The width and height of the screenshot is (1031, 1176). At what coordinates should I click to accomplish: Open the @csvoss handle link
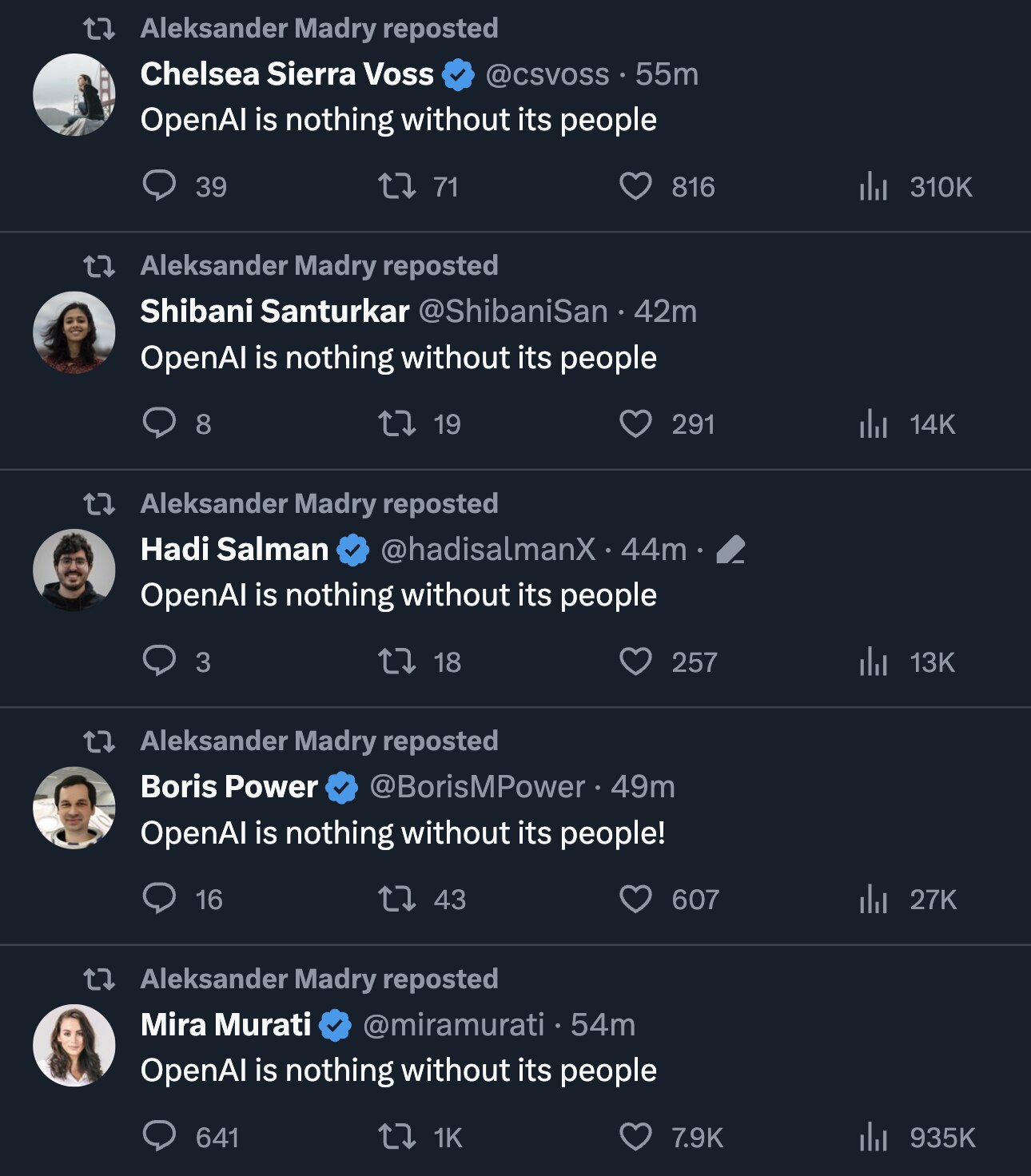pos(547,74)
